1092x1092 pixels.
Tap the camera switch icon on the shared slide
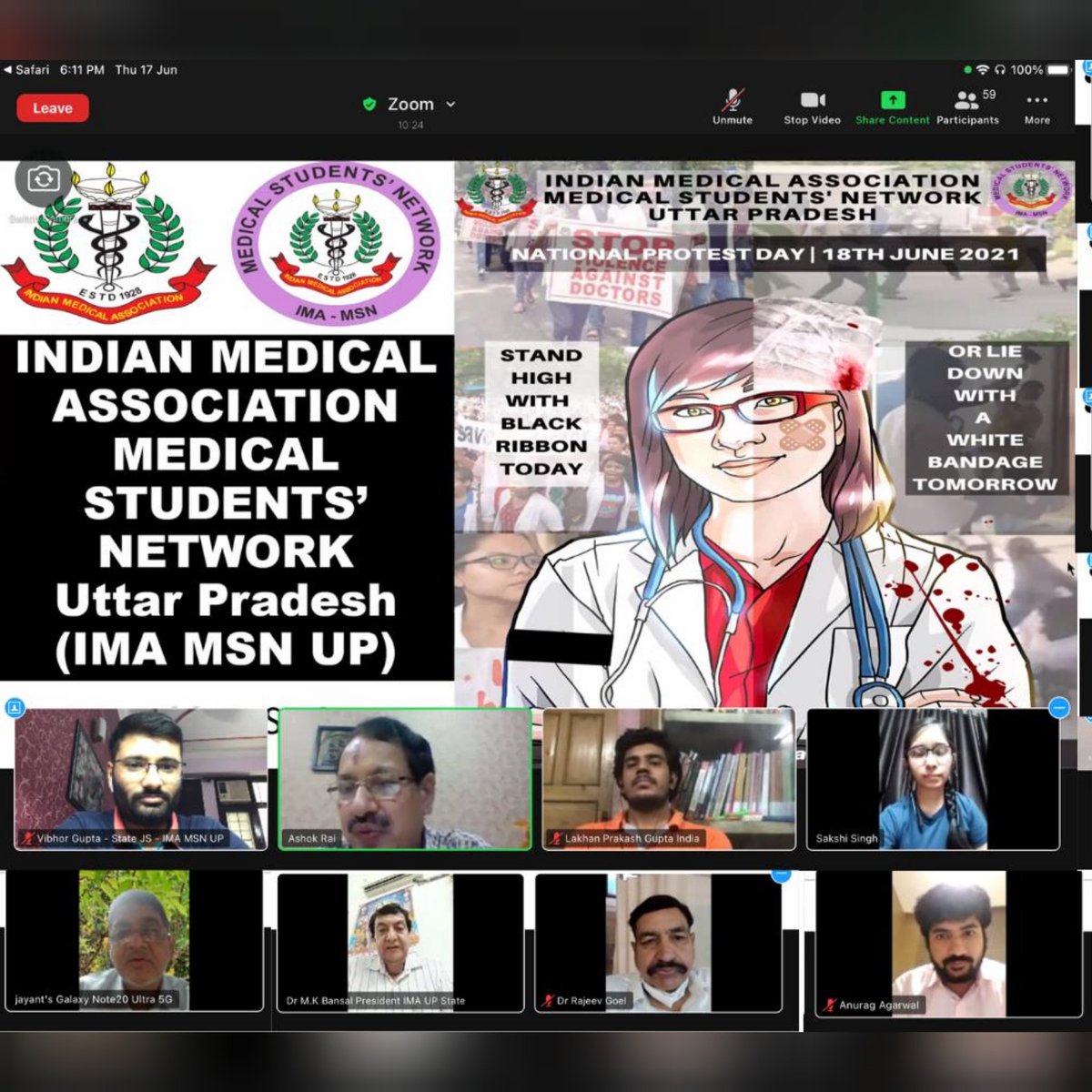coord(42,179)
